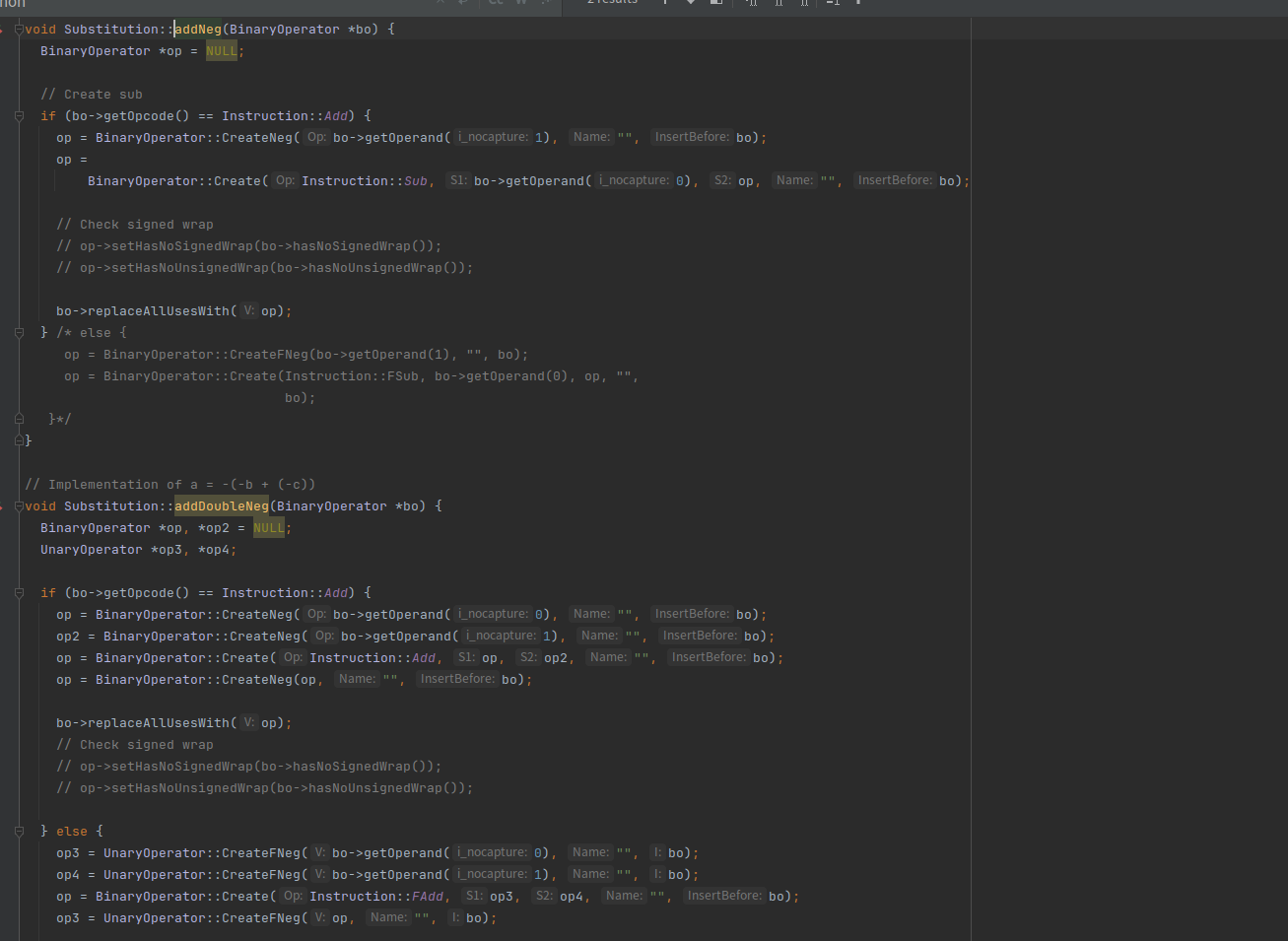Toggle fold marker at '} /* else {' line
Image resolution: width=1288 pixels, height=941 pixels.
[x=19, y=333]
